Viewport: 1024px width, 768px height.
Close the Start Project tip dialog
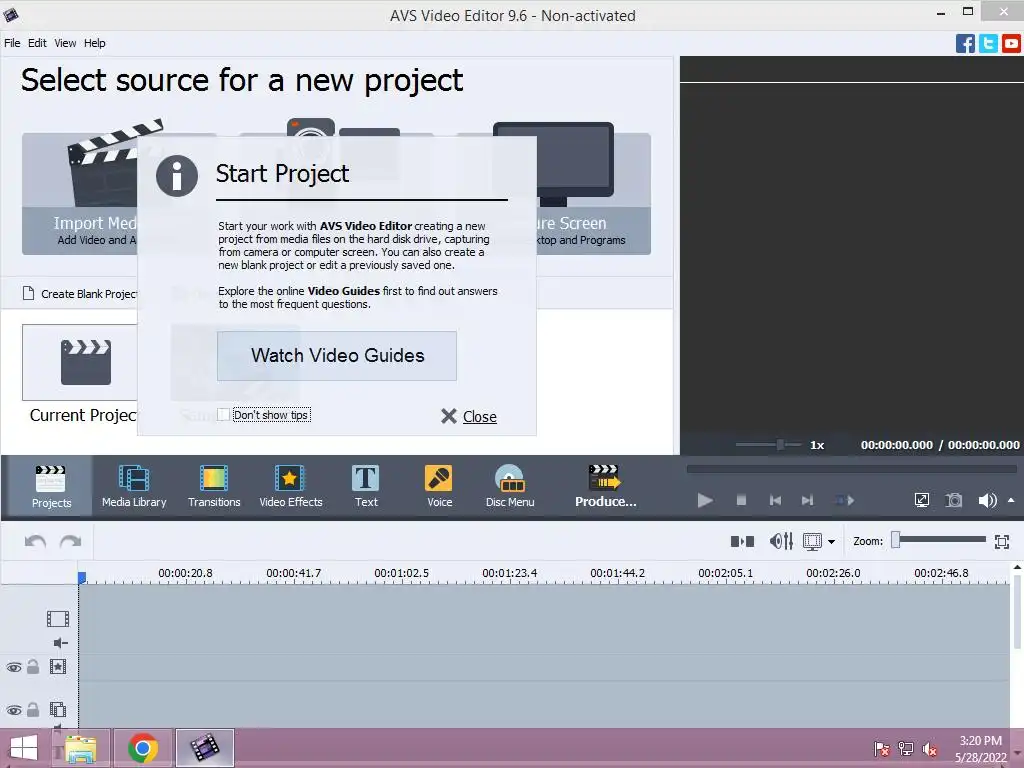point(469,417)
